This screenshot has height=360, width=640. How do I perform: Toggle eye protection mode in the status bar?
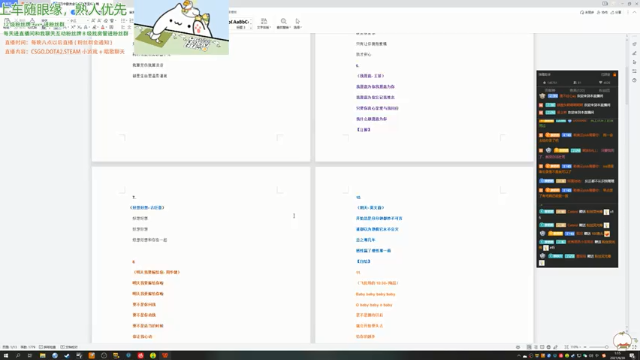pos(518,347)
